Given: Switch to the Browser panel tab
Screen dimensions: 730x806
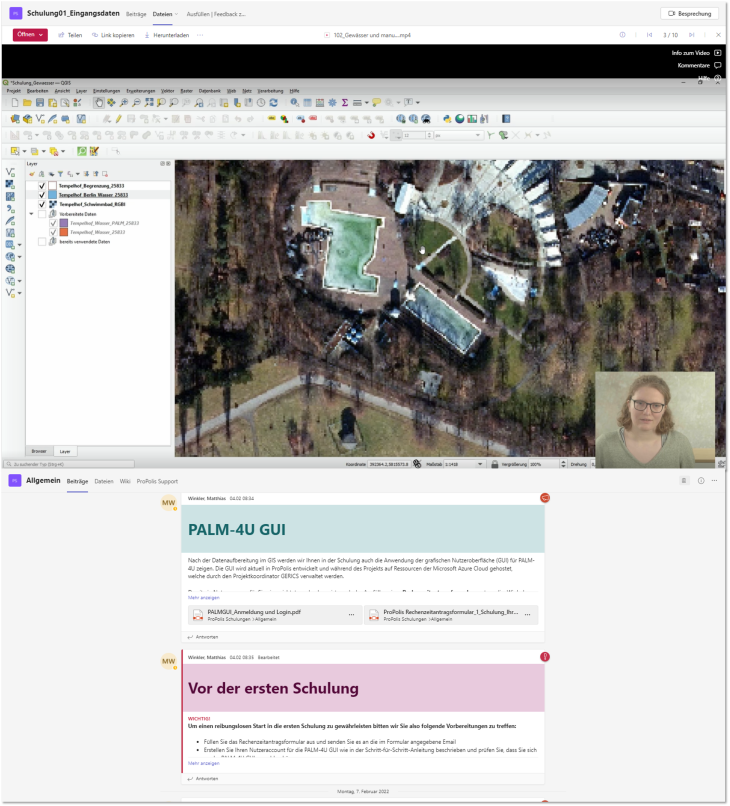Looking at the screenshot, I should [39, 452].
